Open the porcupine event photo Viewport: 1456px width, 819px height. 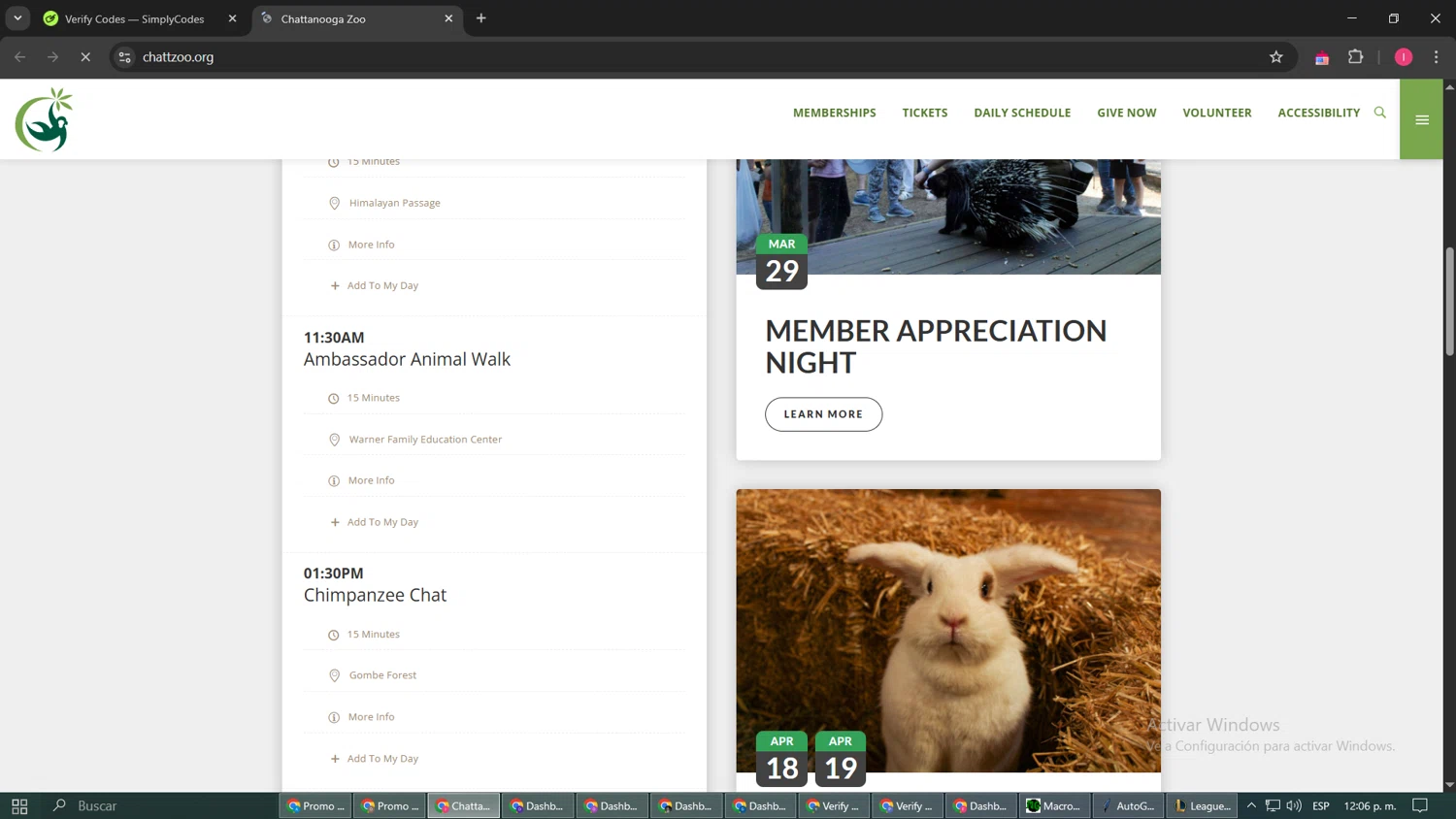pyautogui.click(x=948, y=216)
